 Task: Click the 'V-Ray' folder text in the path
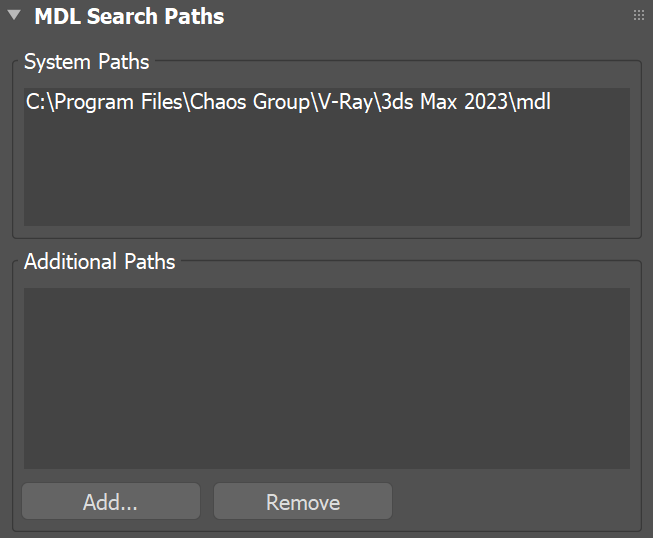[334, 102]
